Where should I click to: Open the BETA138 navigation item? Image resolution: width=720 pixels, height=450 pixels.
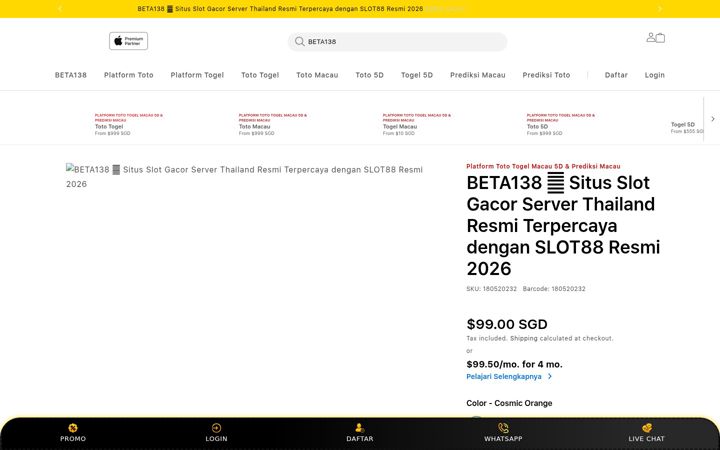(x=71, y=75)
